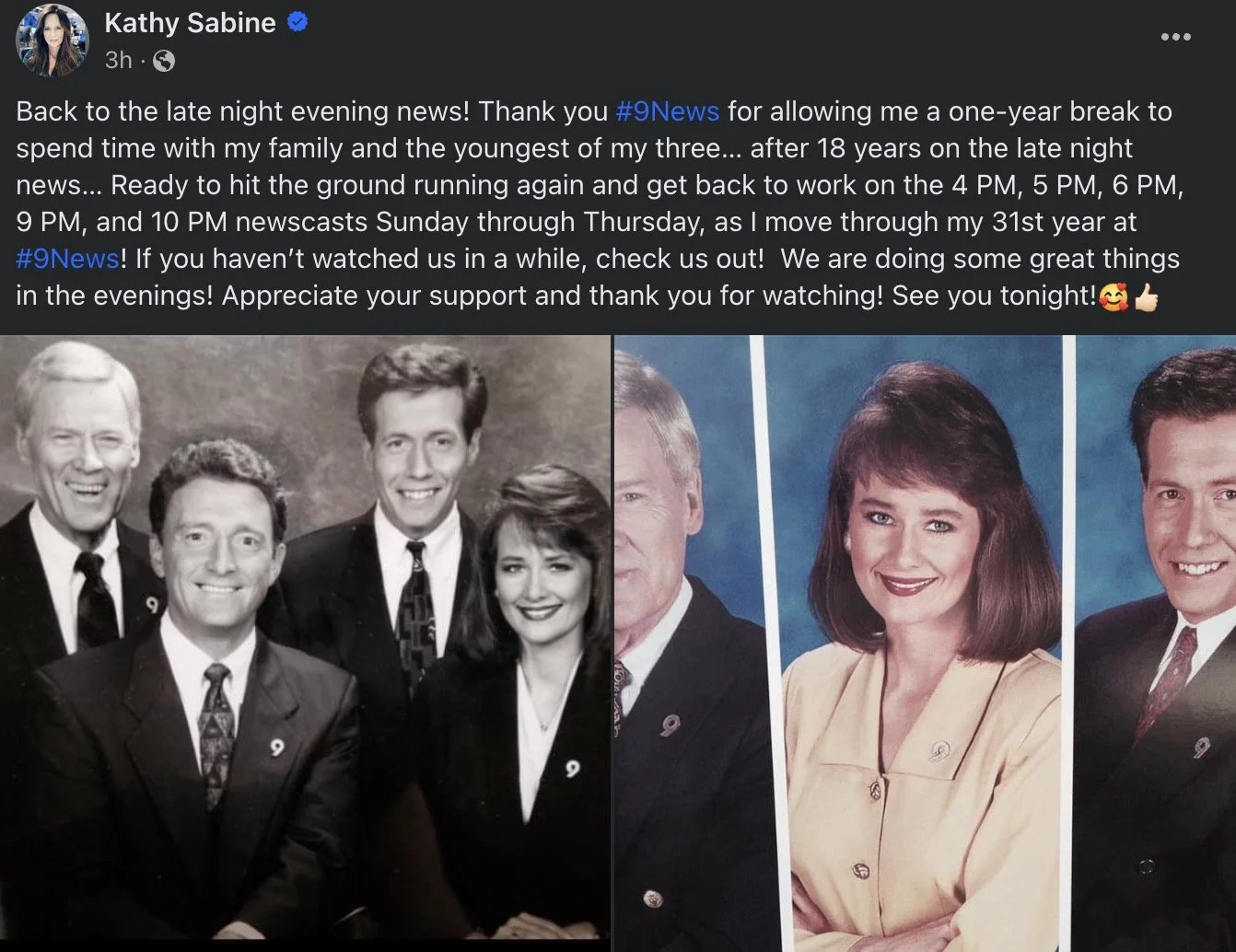The image size is (1236, 952).
Task: Open the #9News hashtag after "Thank you"
Action: 668,111
